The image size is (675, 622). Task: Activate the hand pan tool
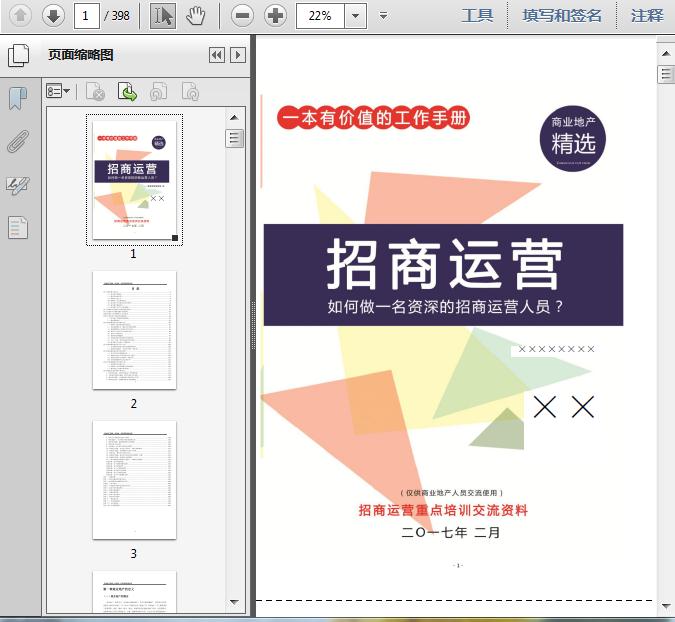click(x=196, y=16)
